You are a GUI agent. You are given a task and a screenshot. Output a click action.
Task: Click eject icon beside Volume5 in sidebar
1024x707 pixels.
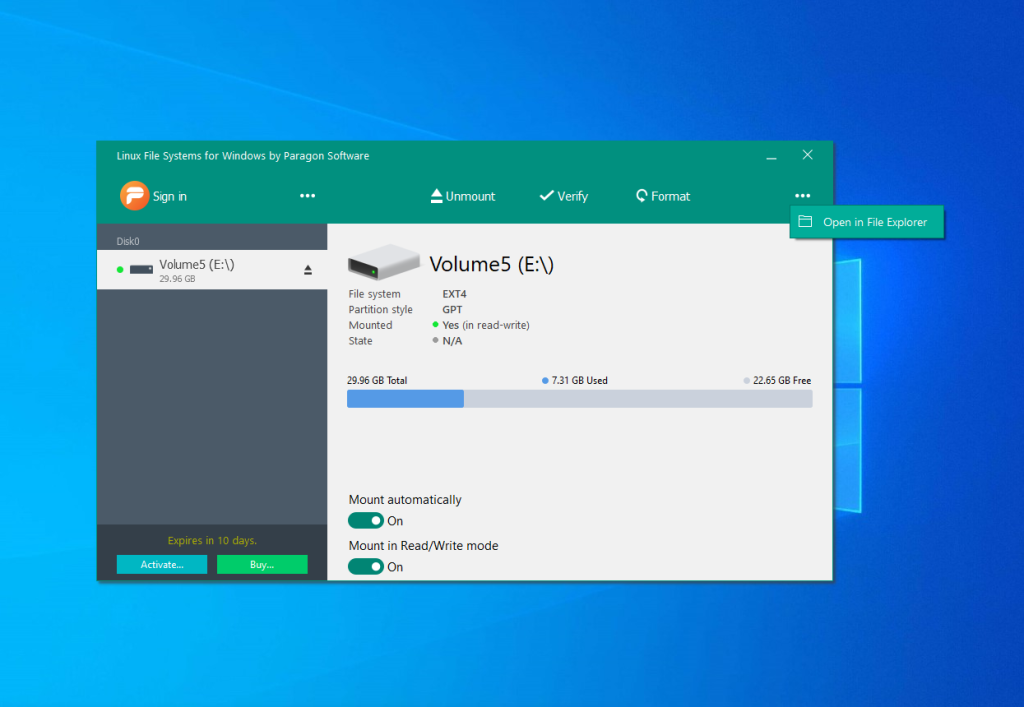308,270
